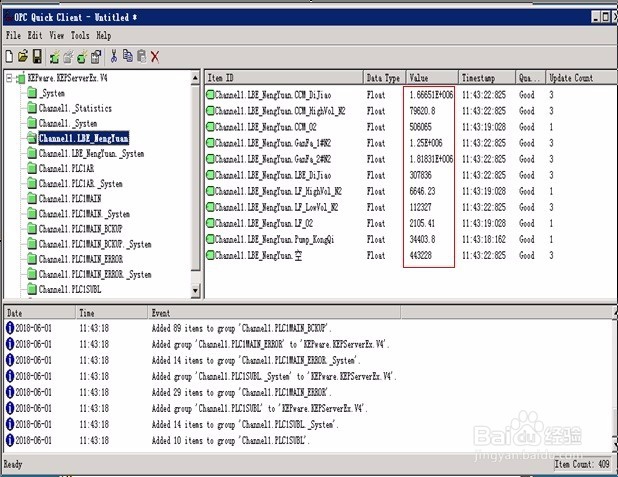Image resolution: width=618 pixels, height=477 pixels.
Task: Click the Copy toolbar icon
Action: point(128,56)
